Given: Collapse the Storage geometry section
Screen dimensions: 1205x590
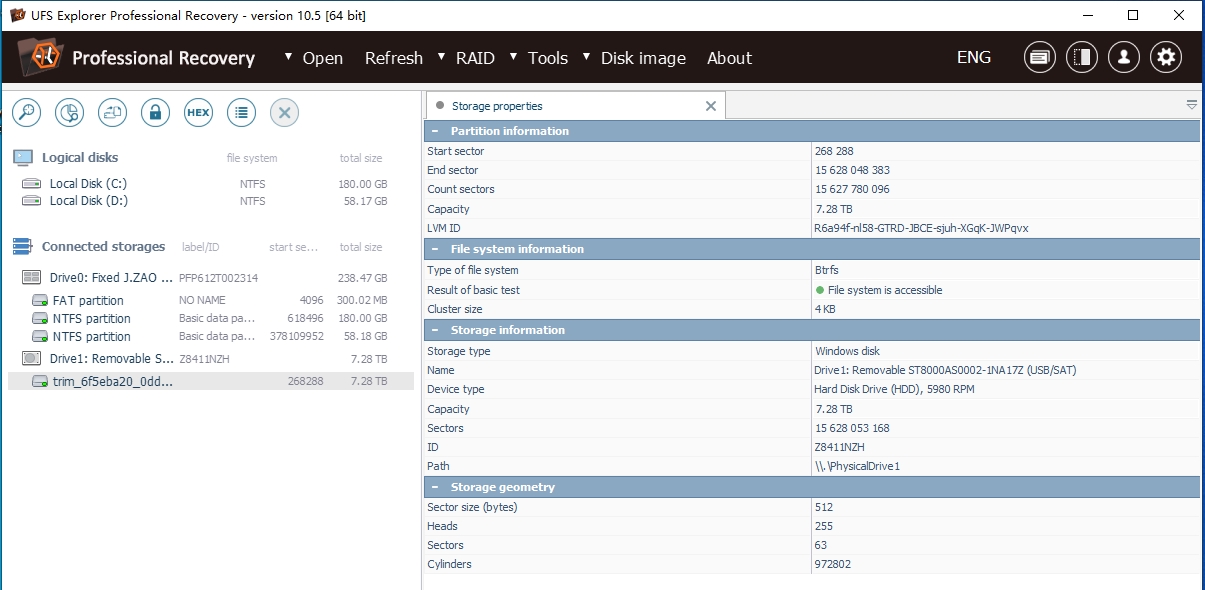Looking at the screenshot, I should [435, 487].
